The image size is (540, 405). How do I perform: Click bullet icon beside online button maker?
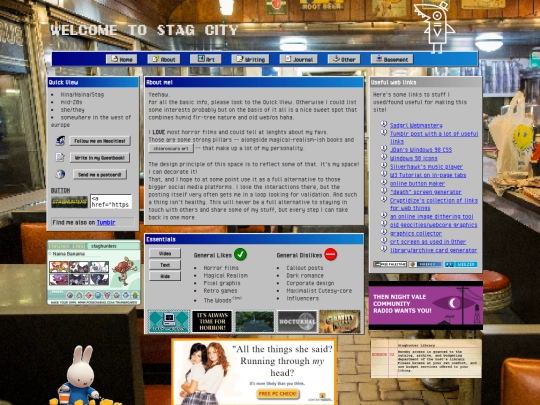[384, 182]
